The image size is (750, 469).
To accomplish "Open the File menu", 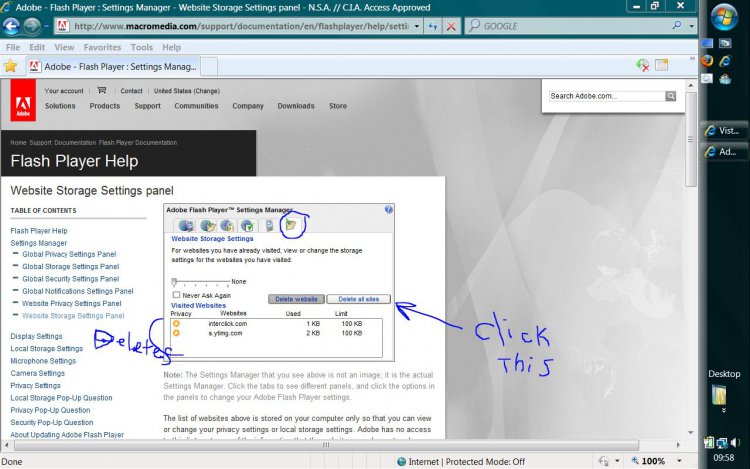I will point(13,47).
